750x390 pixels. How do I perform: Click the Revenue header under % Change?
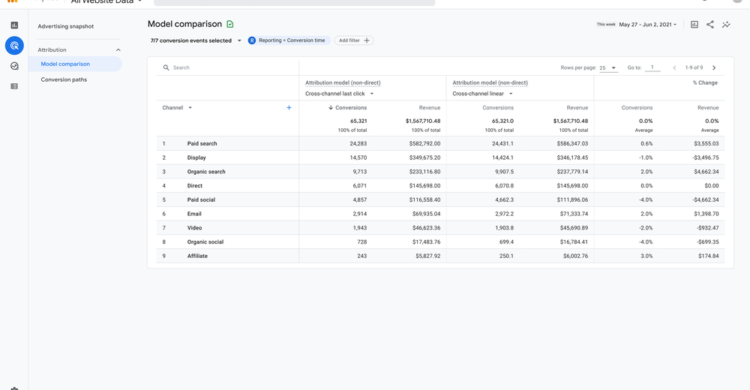pyautogui.click(x=708, y=108)
